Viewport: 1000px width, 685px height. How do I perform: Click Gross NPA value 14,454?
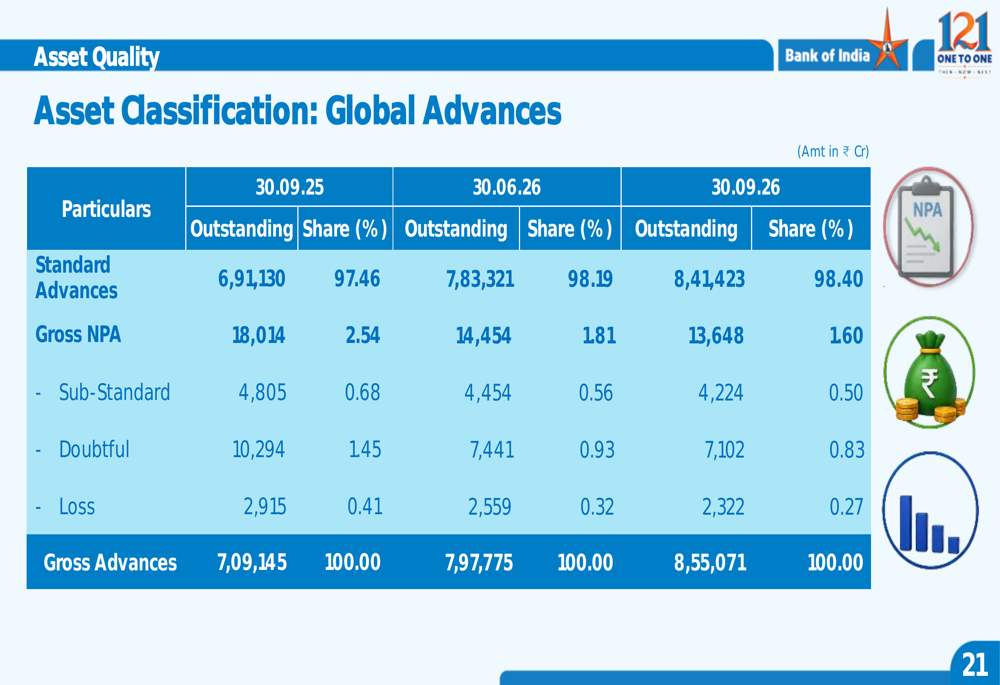pos(483,336)
